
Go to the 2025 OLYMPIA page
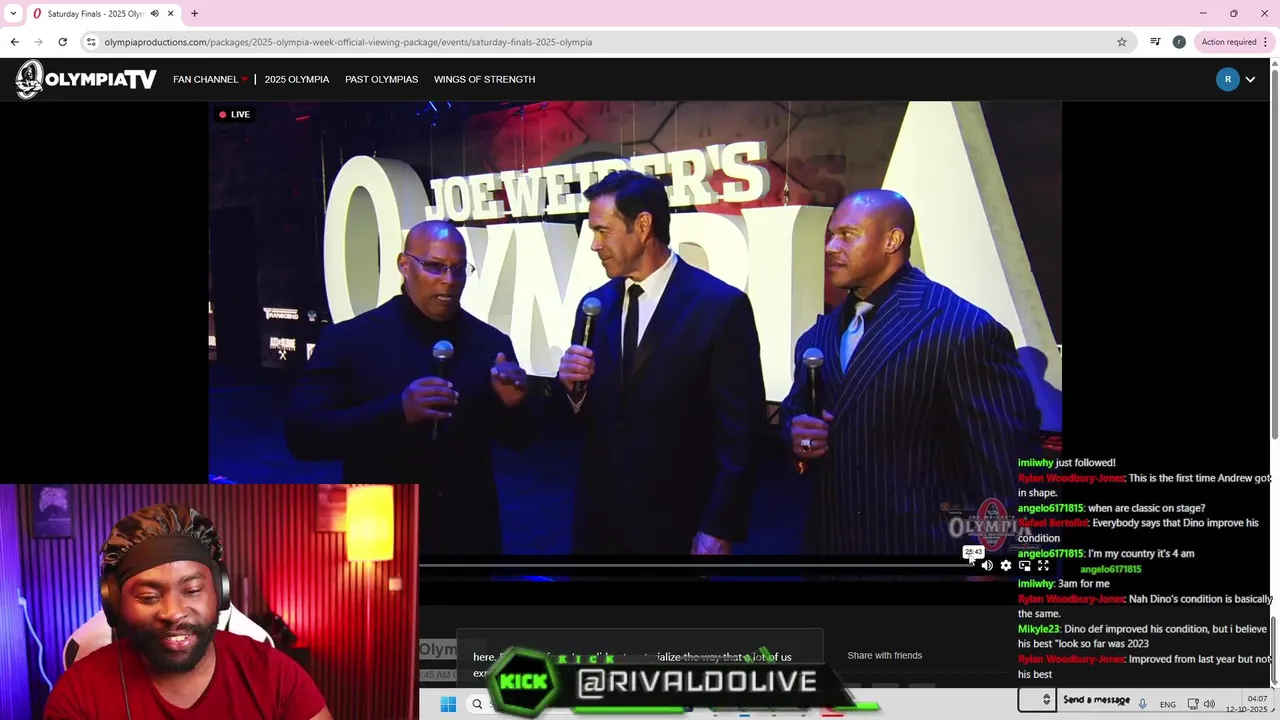[296, 79]
